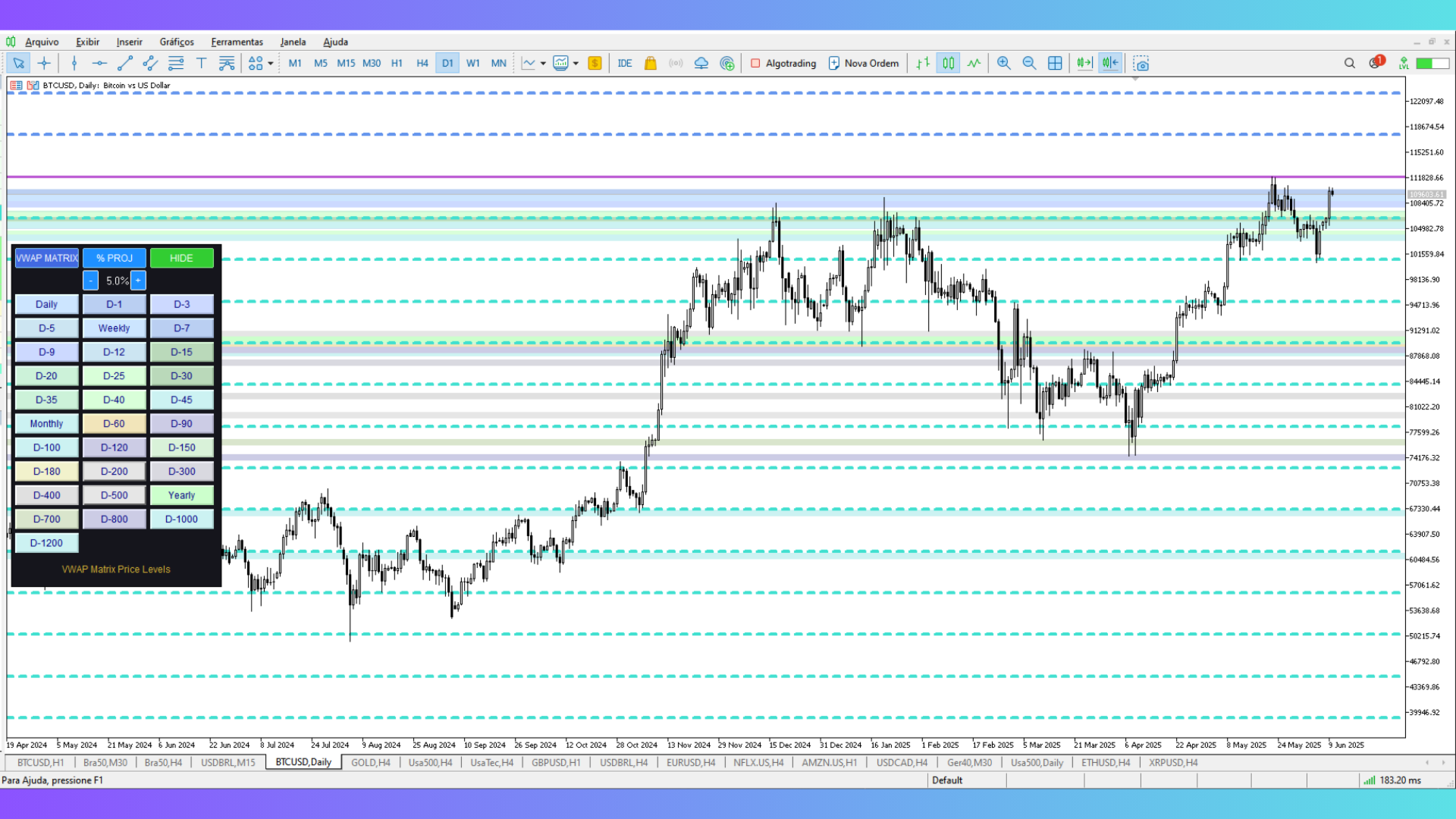Screen dimensions: 1456x819
Task: Click the Yearly VWAP level button
Action: pyautogui.click(x=181, y=495)
